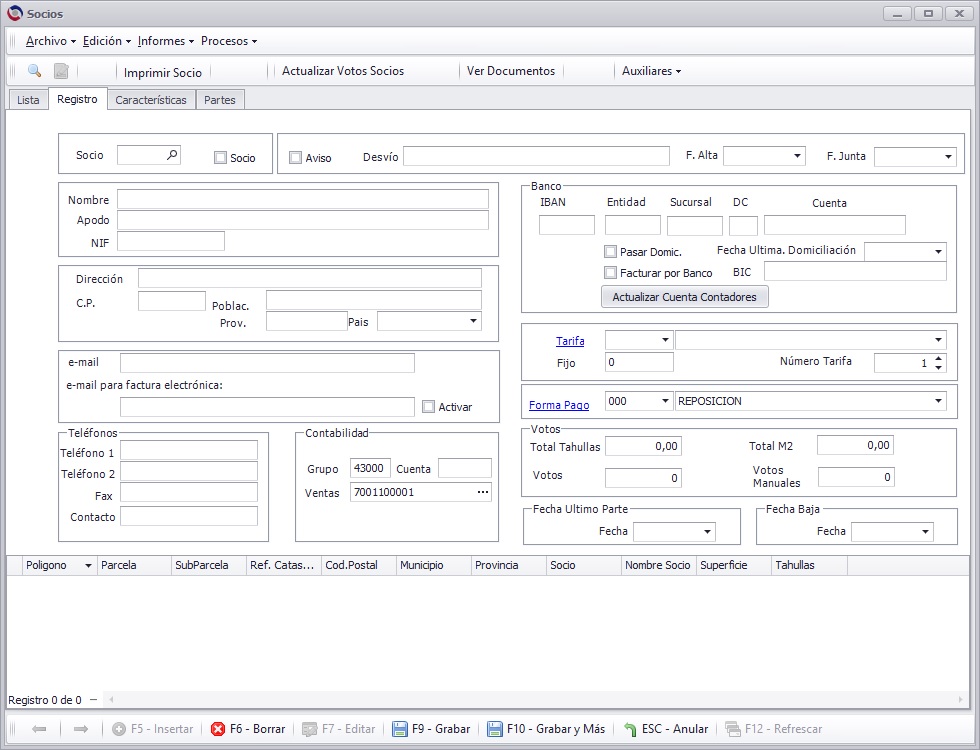The width and height of the screenshot is (980, 750).
Task: Follow the Tarifa link
Action: click(x=570, y=341)
